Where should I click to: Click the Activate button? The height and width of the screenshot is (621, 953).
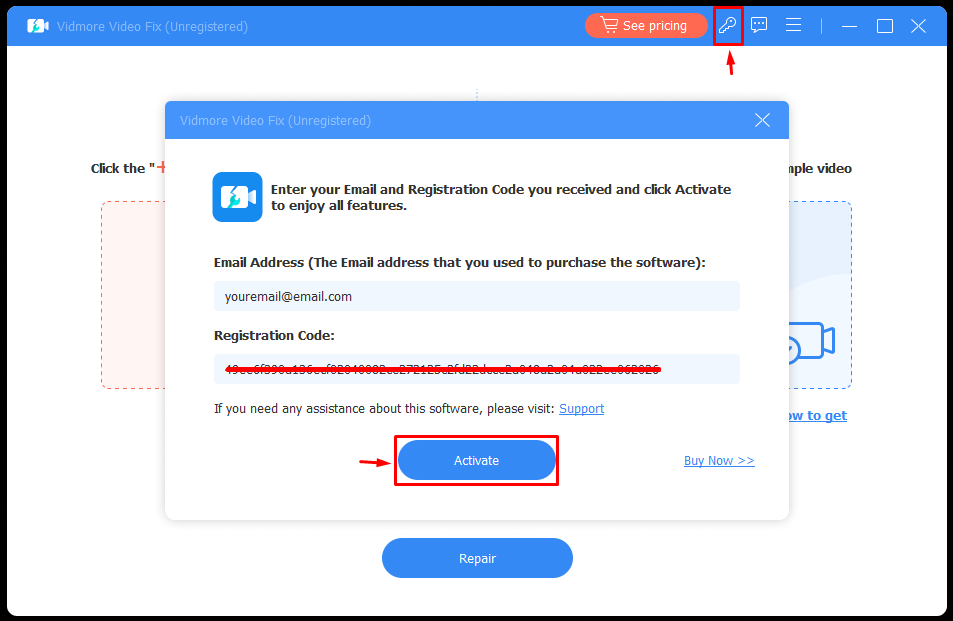476,461
